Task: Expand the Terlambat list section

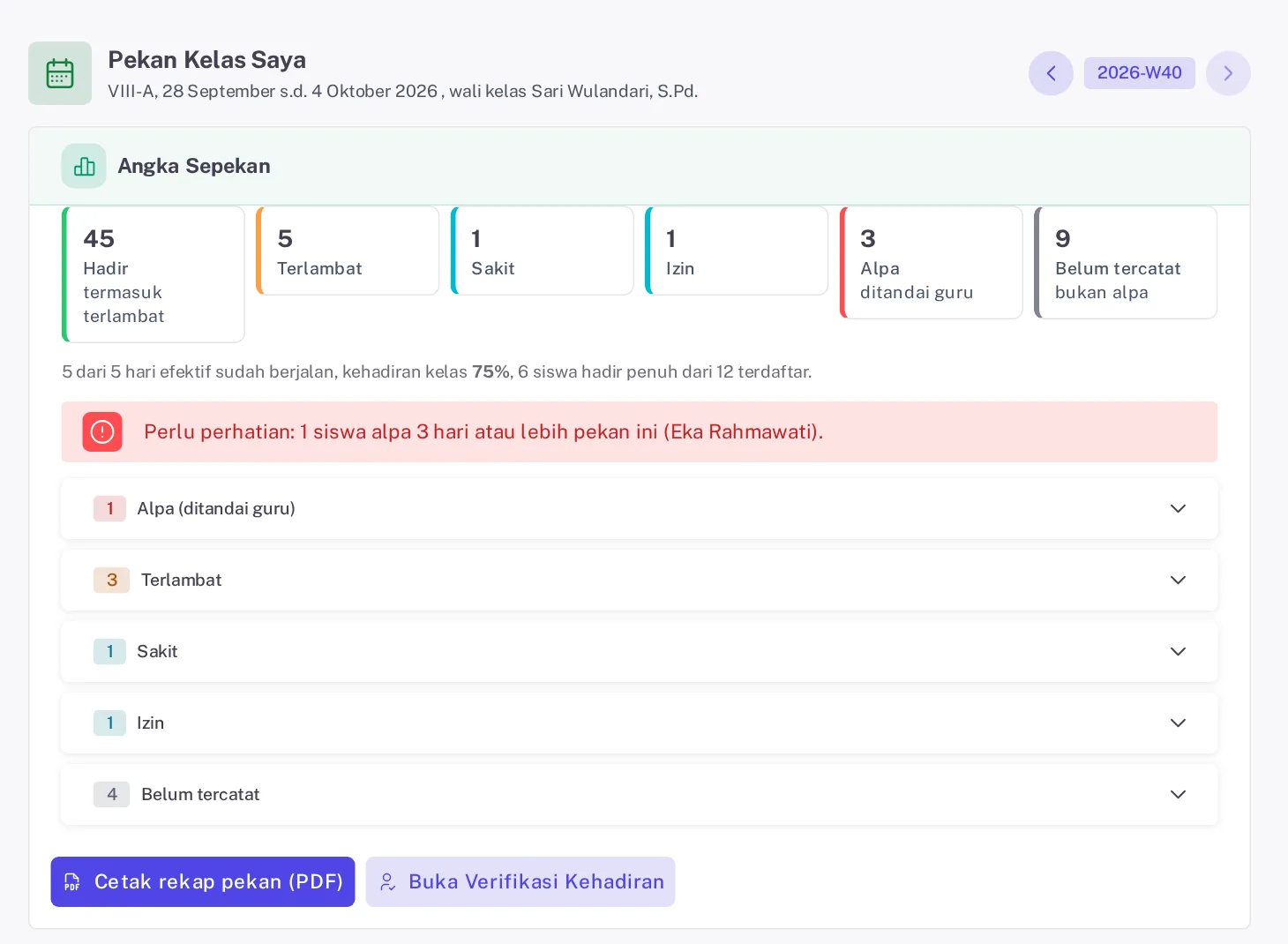Action: [640, 580]
